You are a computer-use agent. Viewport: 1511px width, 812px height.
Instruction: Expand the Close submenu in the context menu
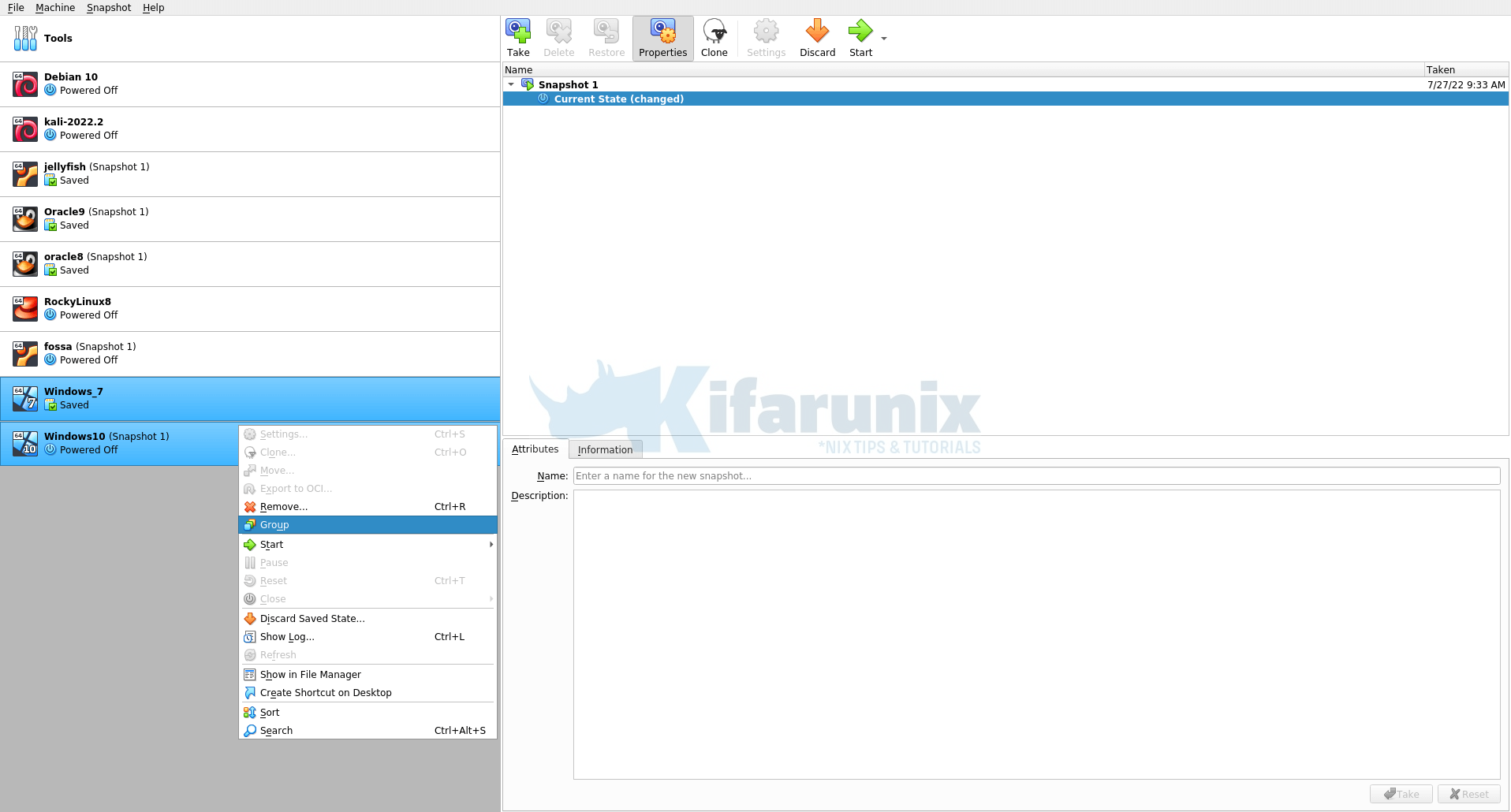coord(490,598)
